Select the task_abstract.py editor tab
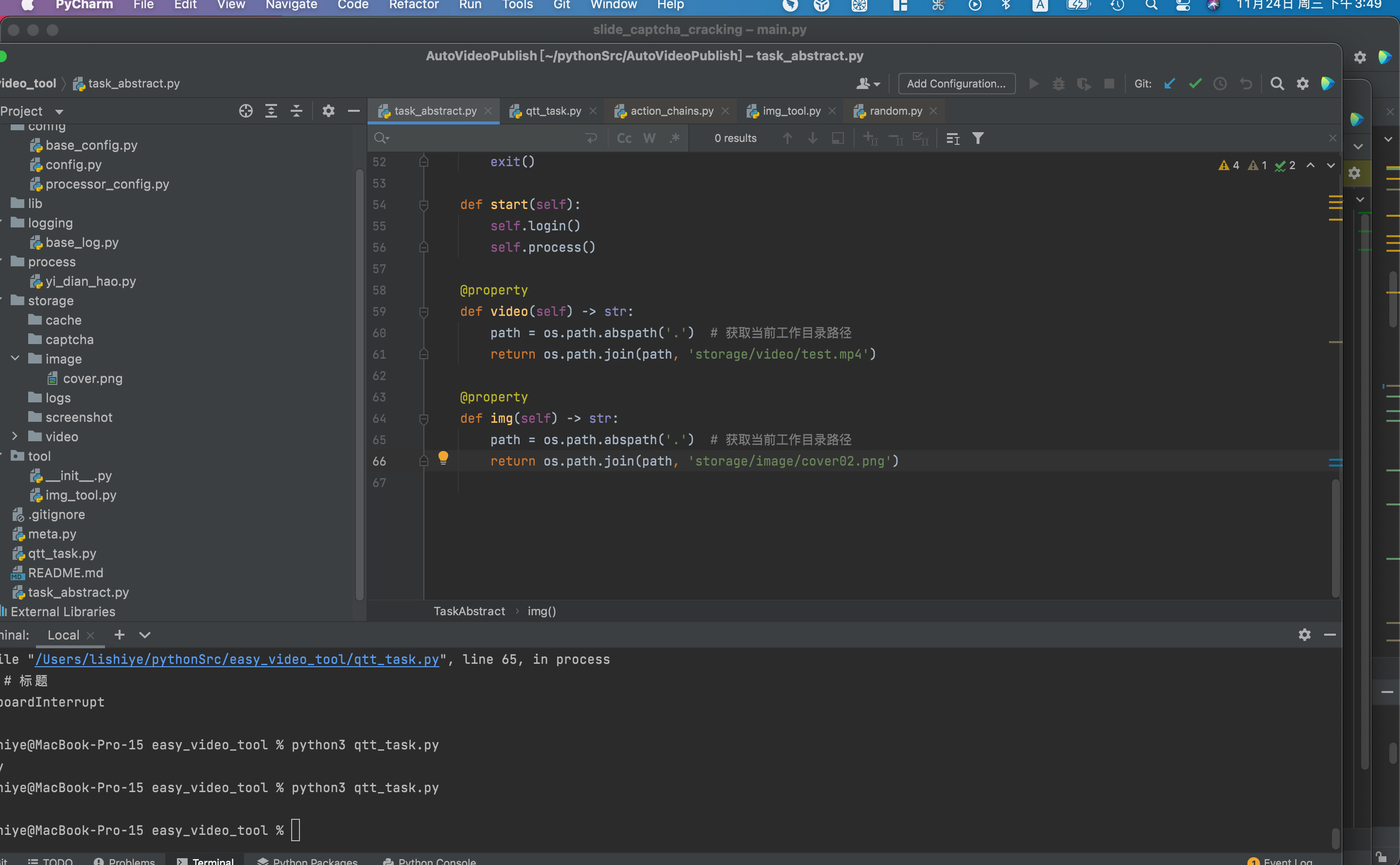 pos(434,110)
